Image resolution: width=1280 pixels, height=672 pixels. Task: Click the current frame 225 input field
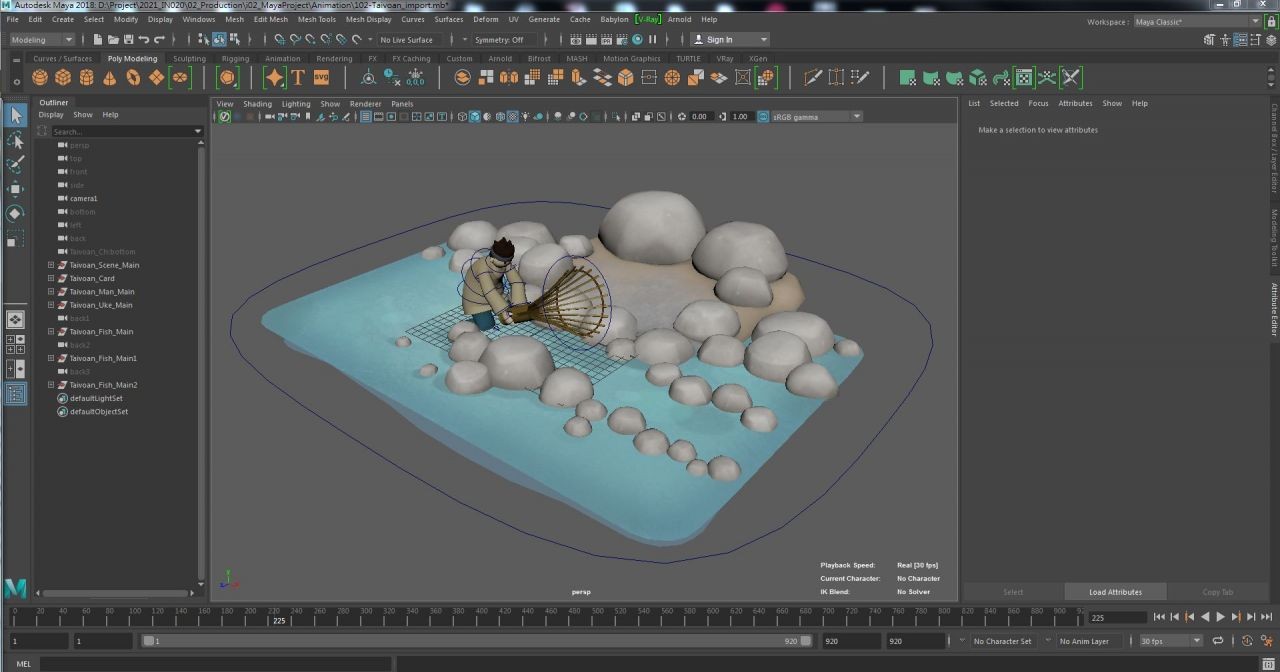pyautogui.click(x=1115, y=617)
